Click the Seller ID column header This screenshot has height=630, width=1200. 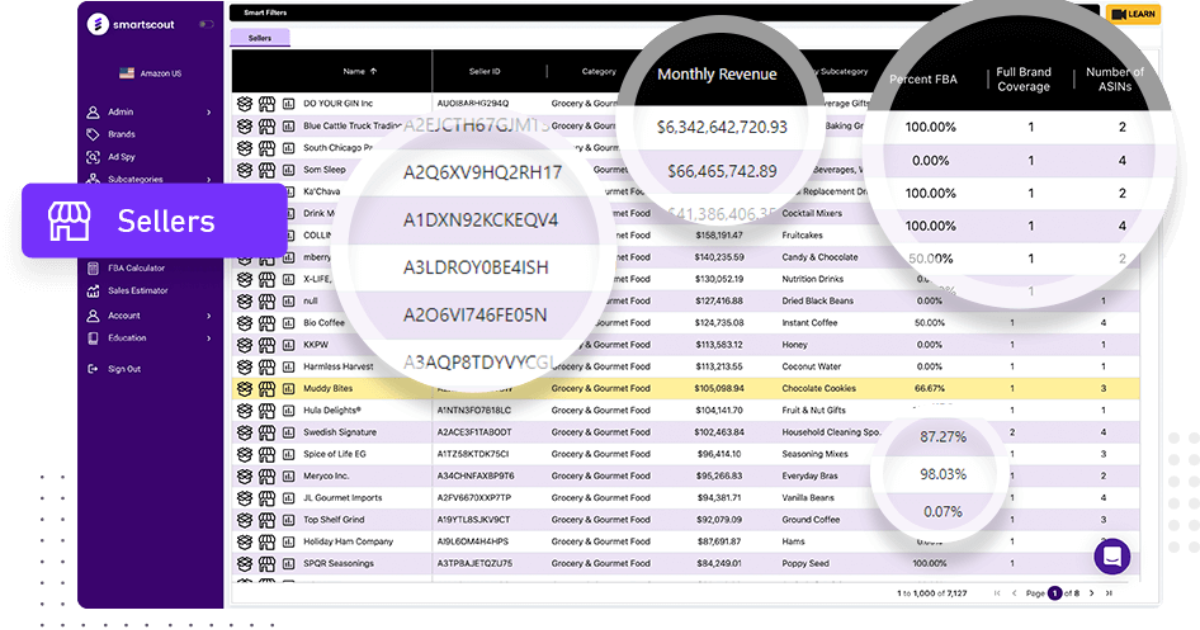(x=484, y=71)
